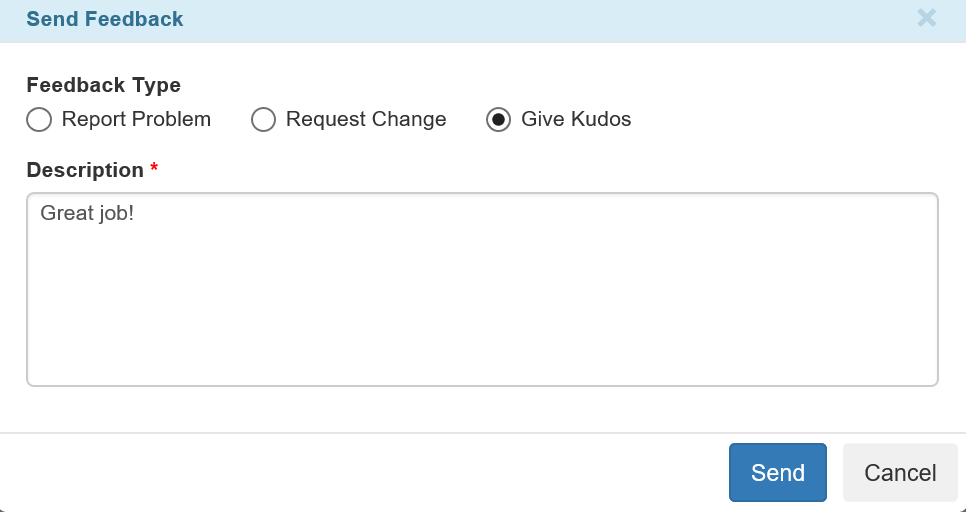This screenshot has height=512, width=966.
Task: Choose the Request Change radio circle
Action: click(x=263, y=120)
